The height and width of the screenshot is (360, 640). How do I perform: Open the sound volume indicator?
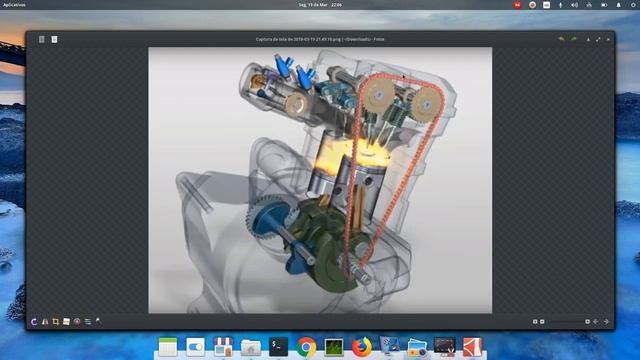click(x=575, y=5)
